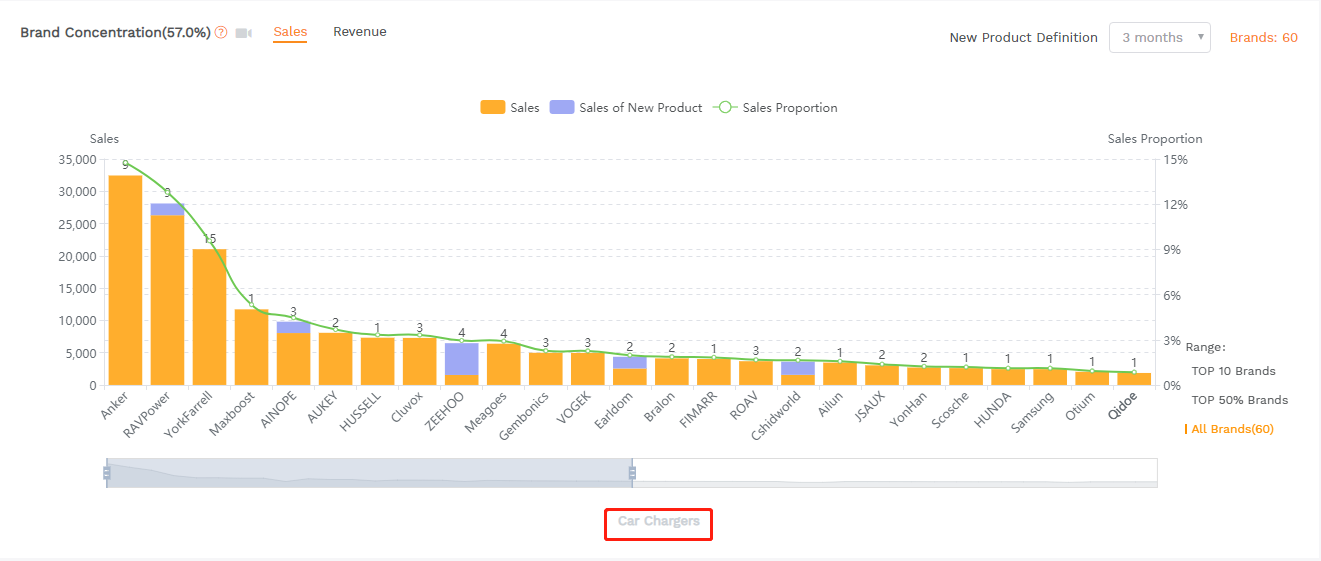Click the YorkFarrell sales bar
1321x561 pixels.
[209, 317]
